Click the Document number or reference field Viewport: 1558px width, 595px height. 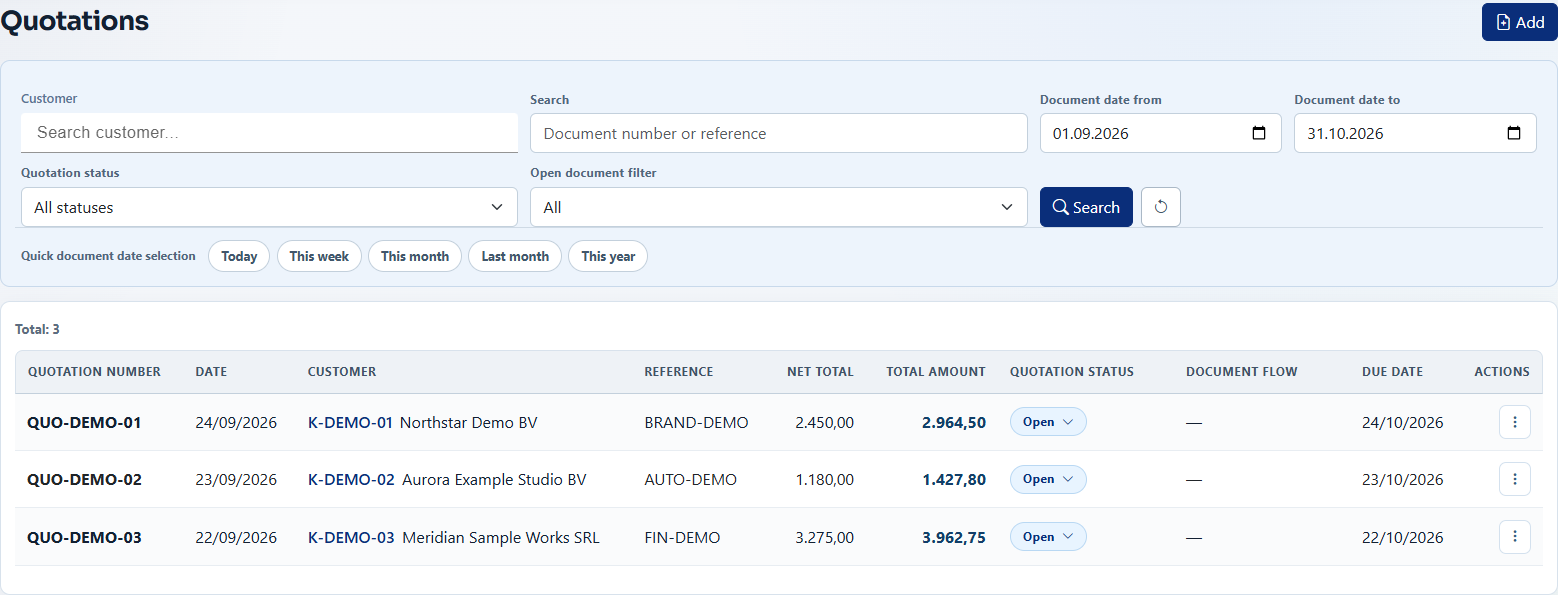coord(778,133)
